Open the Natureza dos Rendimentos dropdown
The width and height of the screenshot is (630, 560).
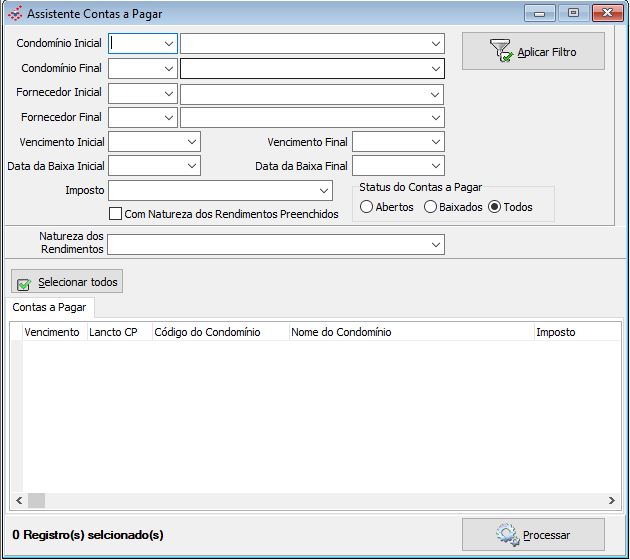pyautogui.click(x=436, y=244)
